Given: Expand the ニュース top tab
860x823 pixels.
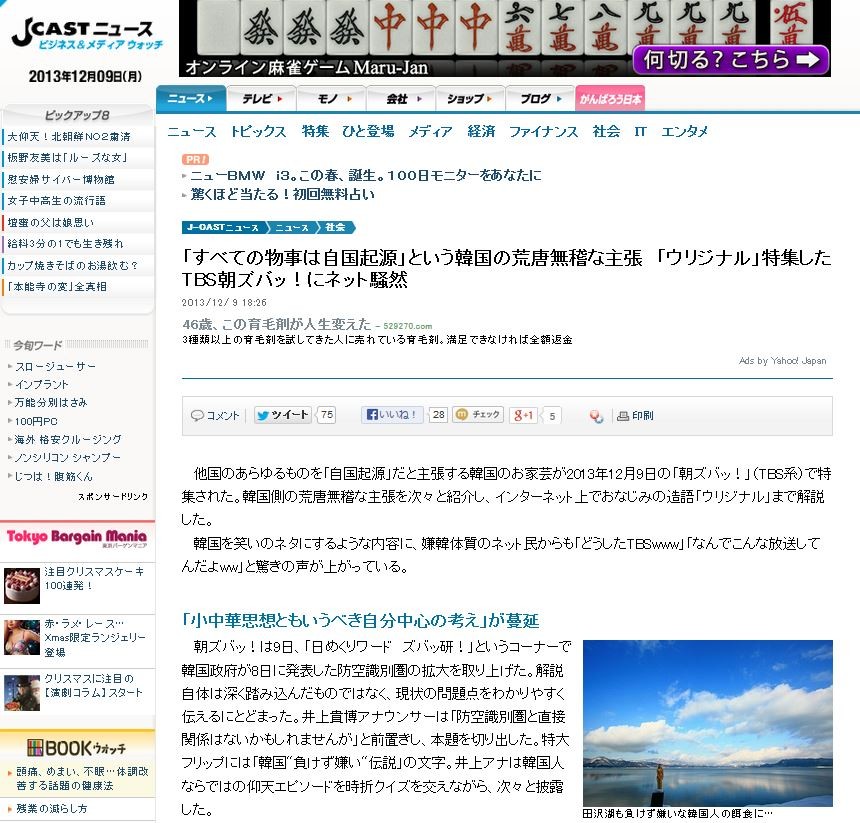Looking at the screenshot, I should pos(190,99).
